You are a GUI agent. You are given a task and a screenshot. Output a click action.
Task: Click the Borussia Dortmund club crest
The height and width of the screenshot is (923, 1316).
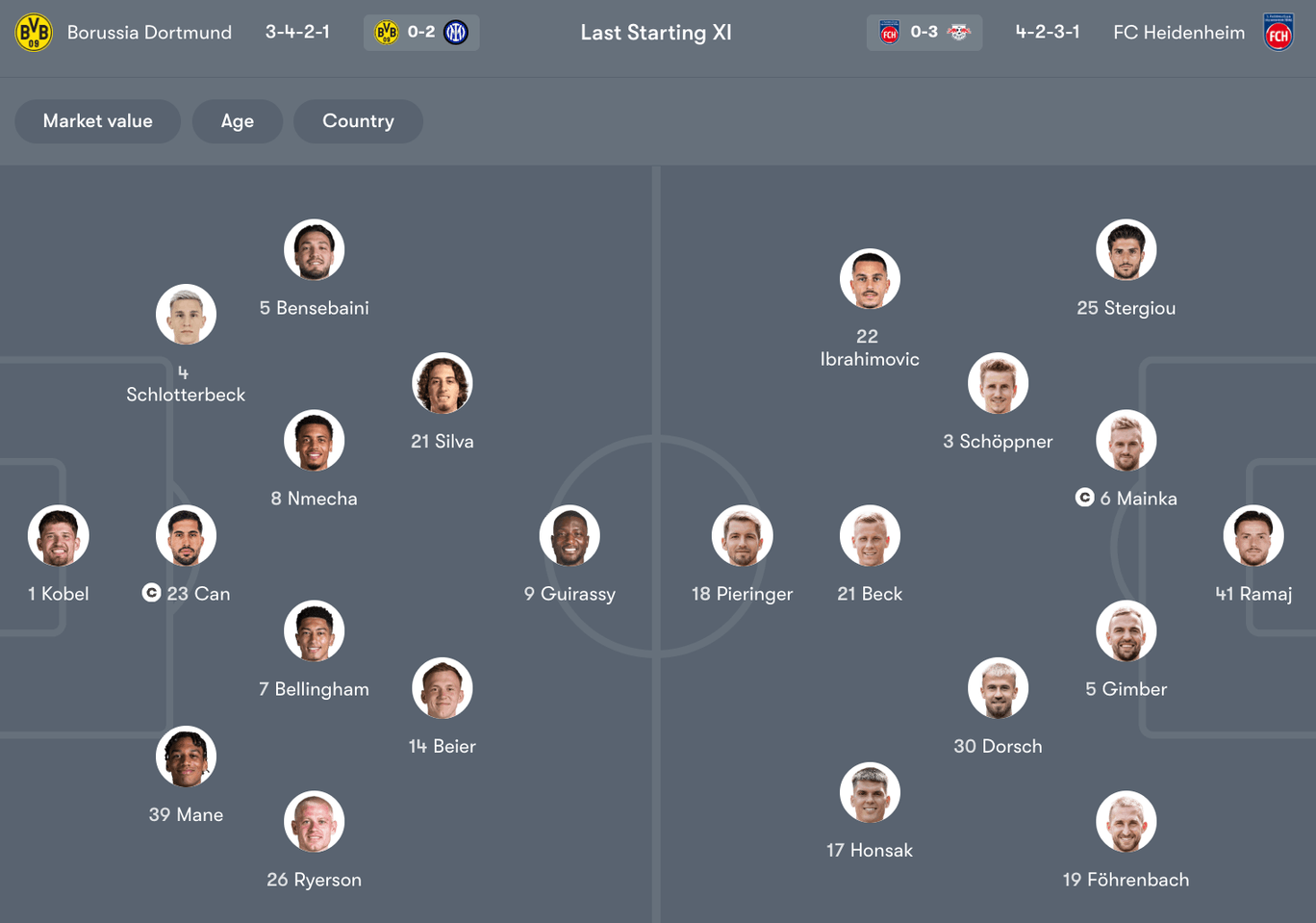pos(33,32)
